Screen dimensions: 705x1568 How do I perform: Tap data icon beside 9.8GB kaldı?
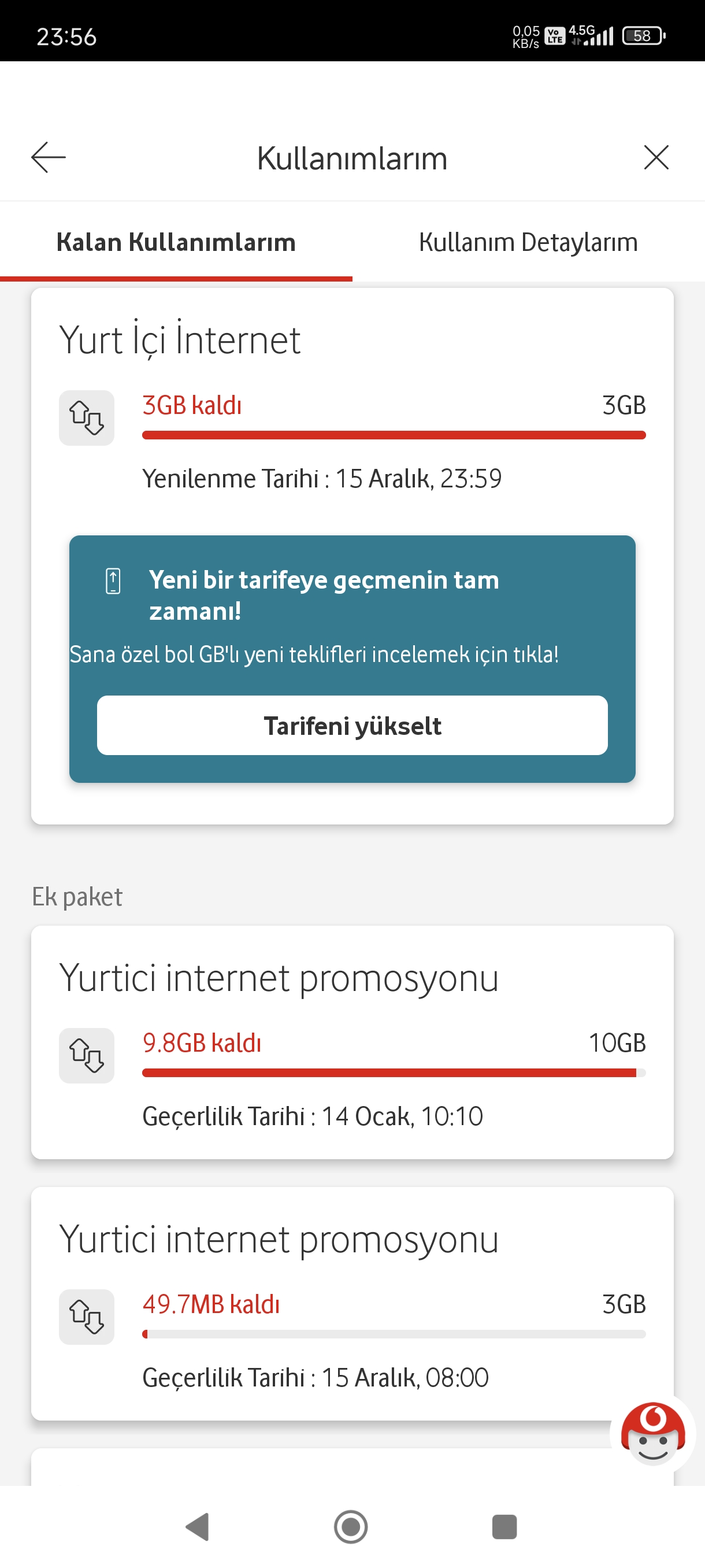(86, 1056)
